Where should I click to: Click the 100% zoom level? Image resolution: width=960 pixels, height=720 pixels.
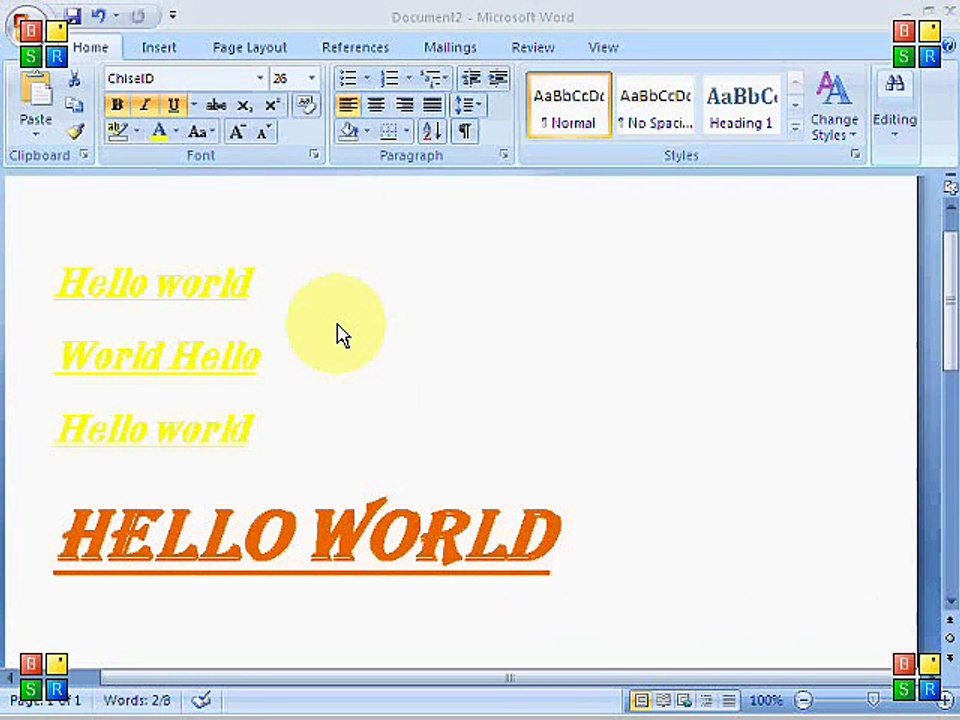pyautogui.click(x=766, y=700)
